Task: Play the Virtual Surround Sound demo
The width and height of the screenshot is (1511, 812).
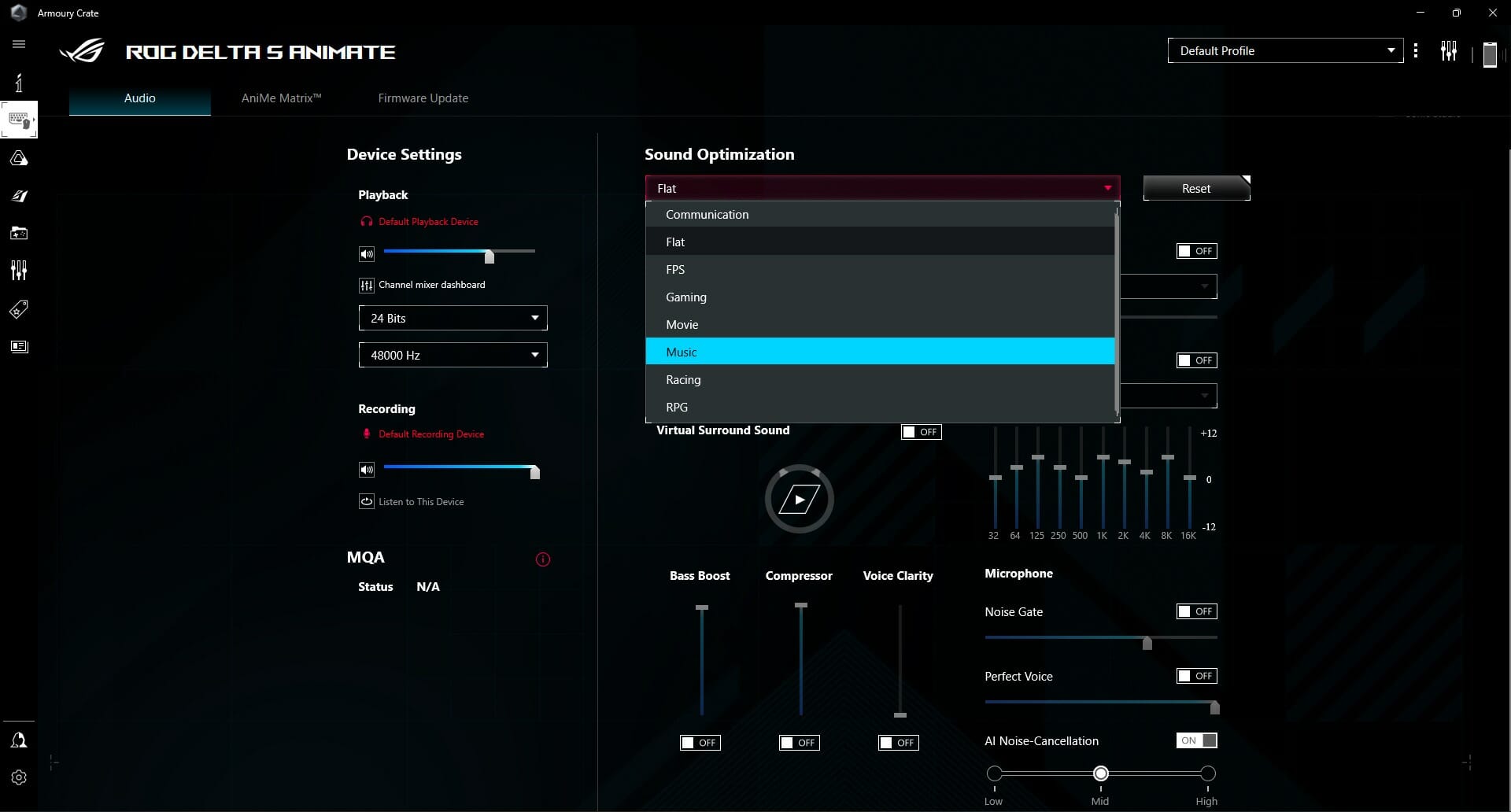Action: tap(800, 499)
